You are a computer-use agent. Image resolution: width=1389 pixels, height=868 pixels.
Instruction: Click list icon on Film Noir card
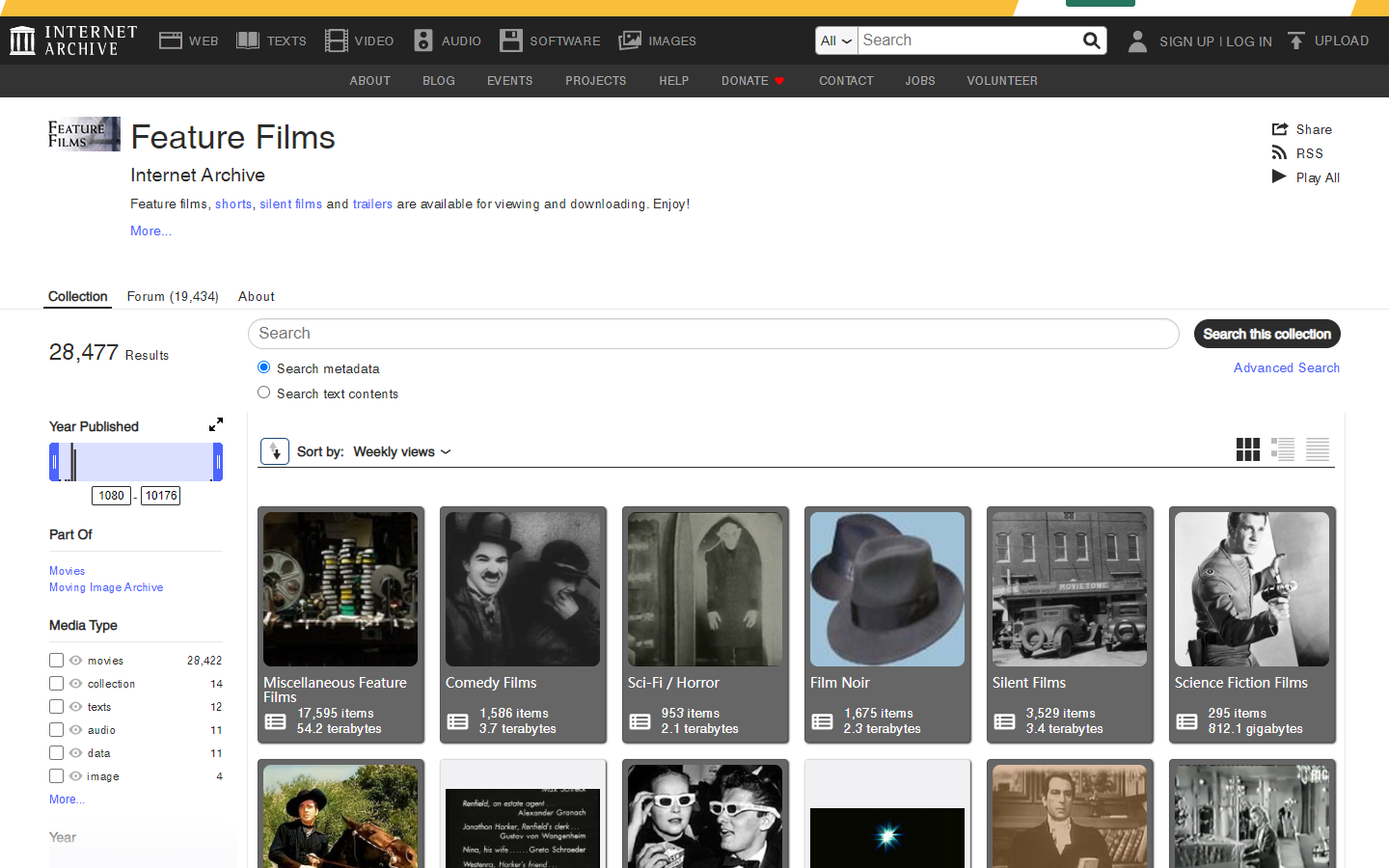click(822, 721)
